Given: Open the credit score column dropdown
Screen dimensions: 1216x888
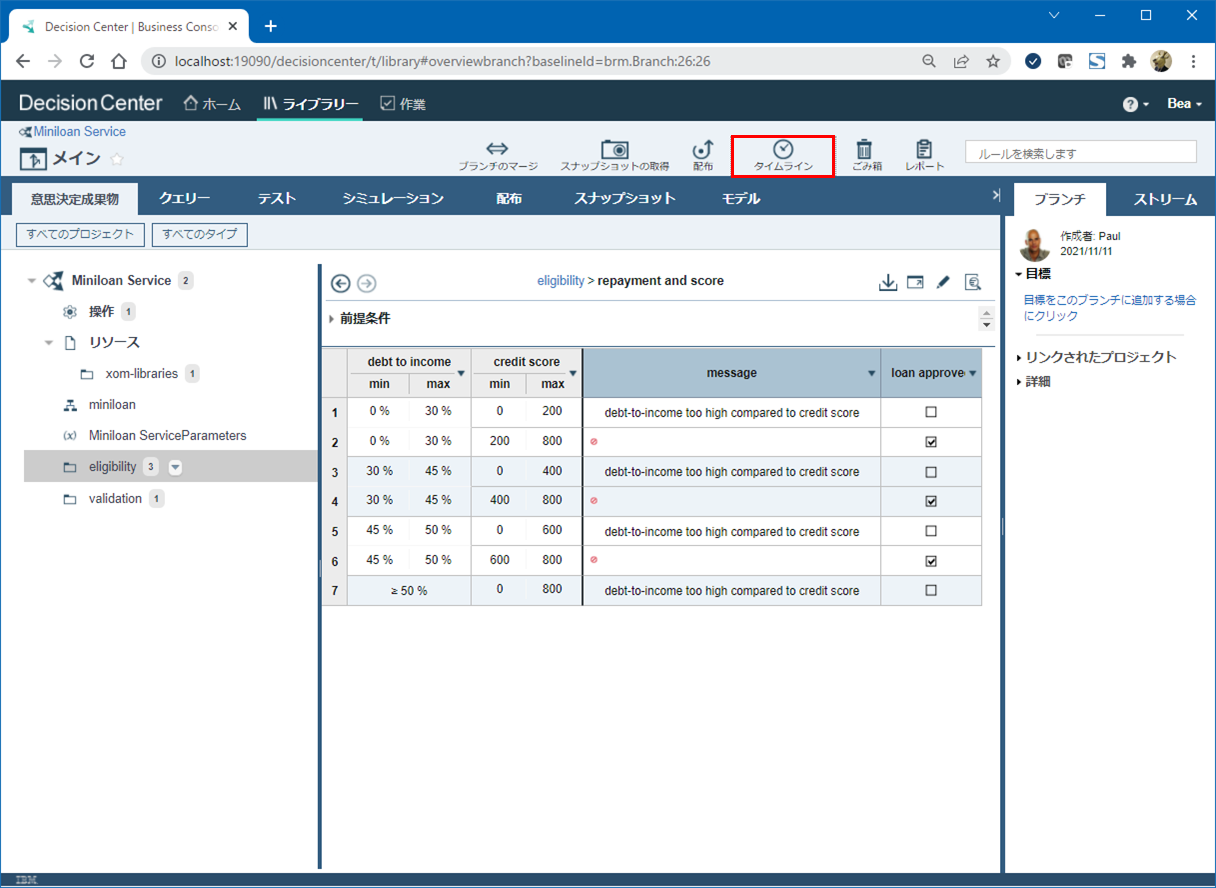Looking at the screenshot, I should tap(573, 373).
